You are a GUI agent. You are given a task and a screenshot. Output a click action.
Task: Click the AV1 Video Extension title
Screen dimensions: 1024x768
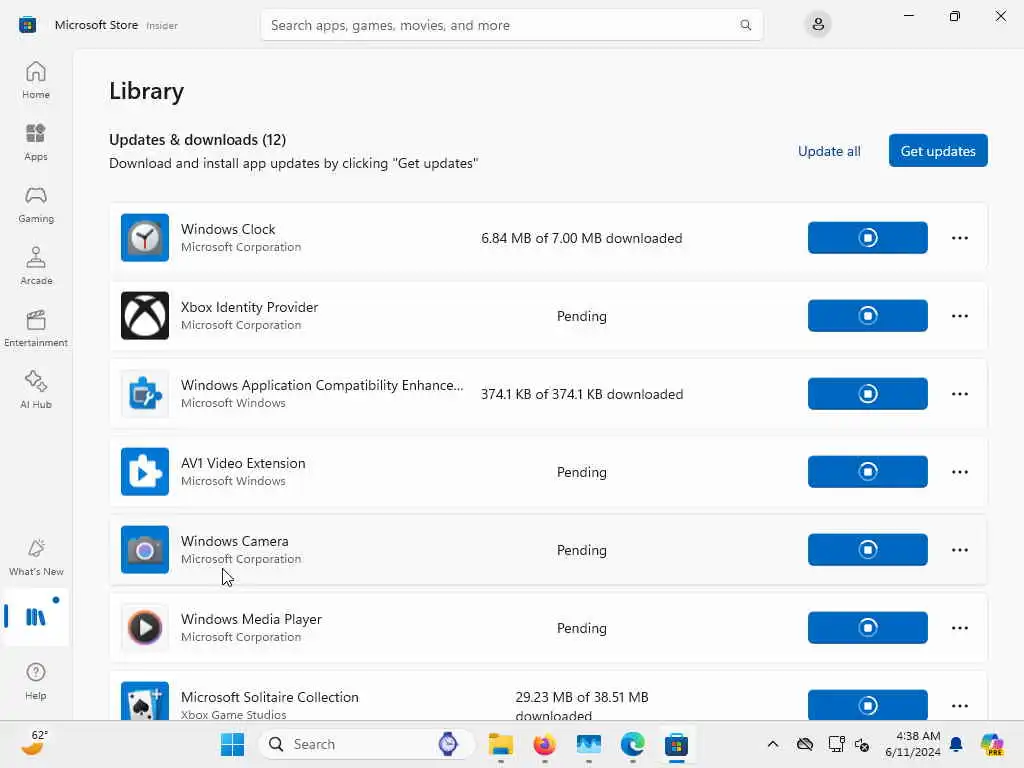pos(243,463)
